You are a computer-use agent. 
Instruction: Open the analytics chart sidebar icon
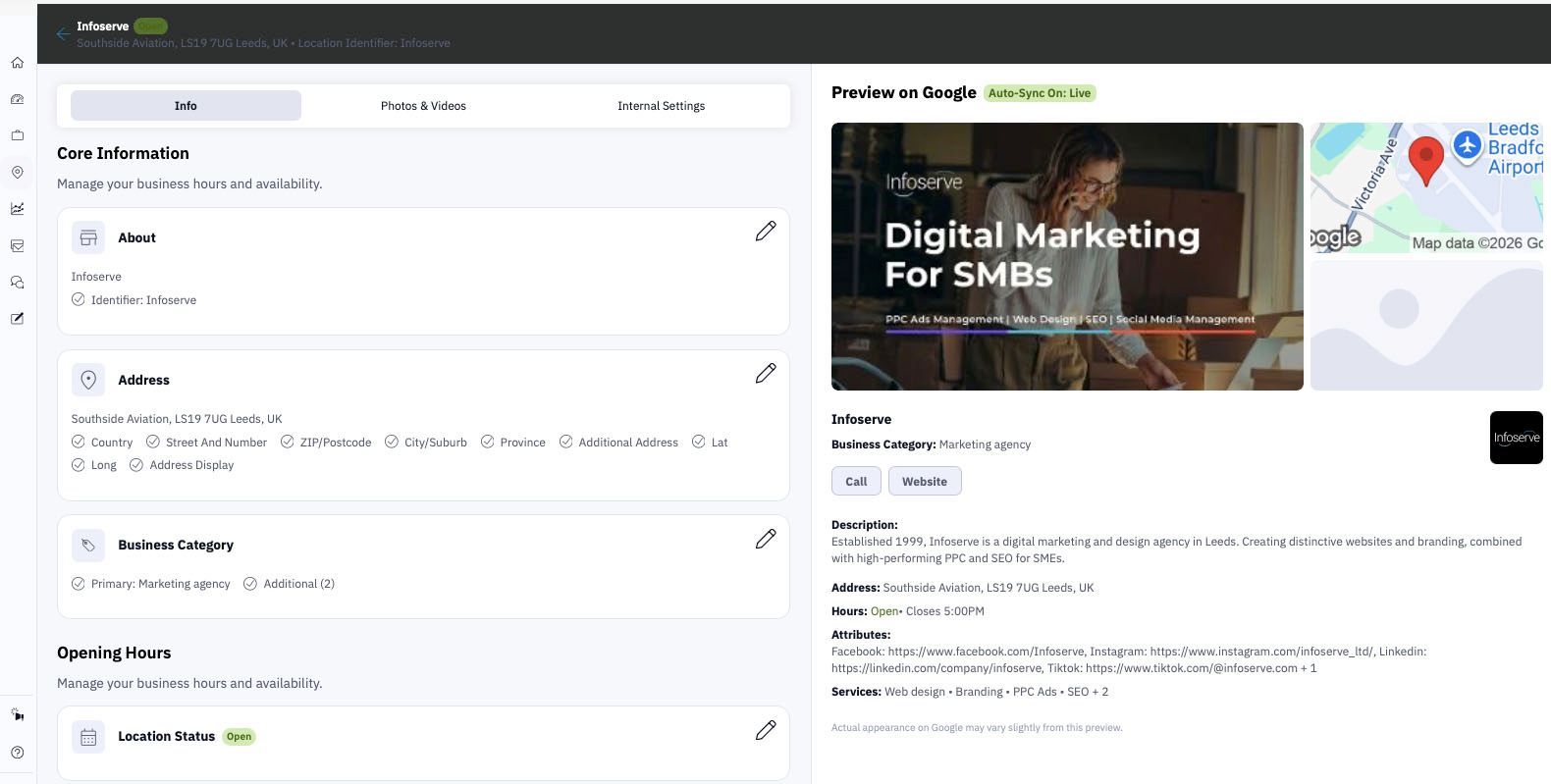tap(18, 208)
